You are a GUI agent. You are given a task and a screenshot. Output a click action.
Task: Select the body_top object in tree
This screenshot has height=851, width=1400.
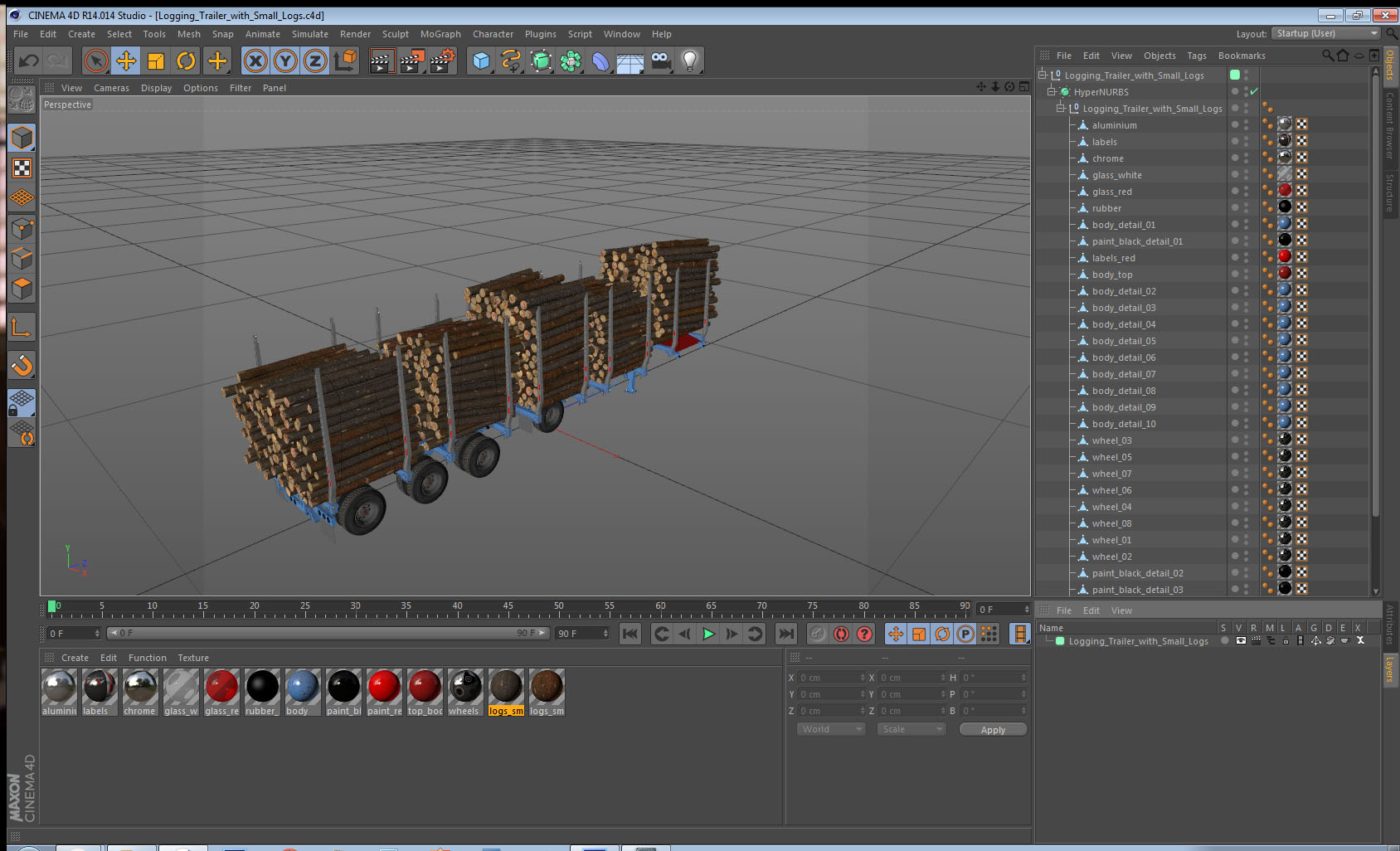1111,275
